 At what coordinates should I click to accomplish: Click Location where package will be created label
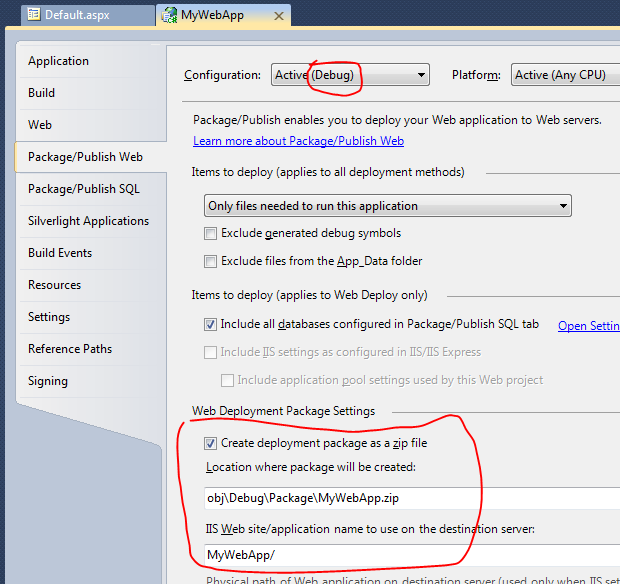click(x=311, y=467)
